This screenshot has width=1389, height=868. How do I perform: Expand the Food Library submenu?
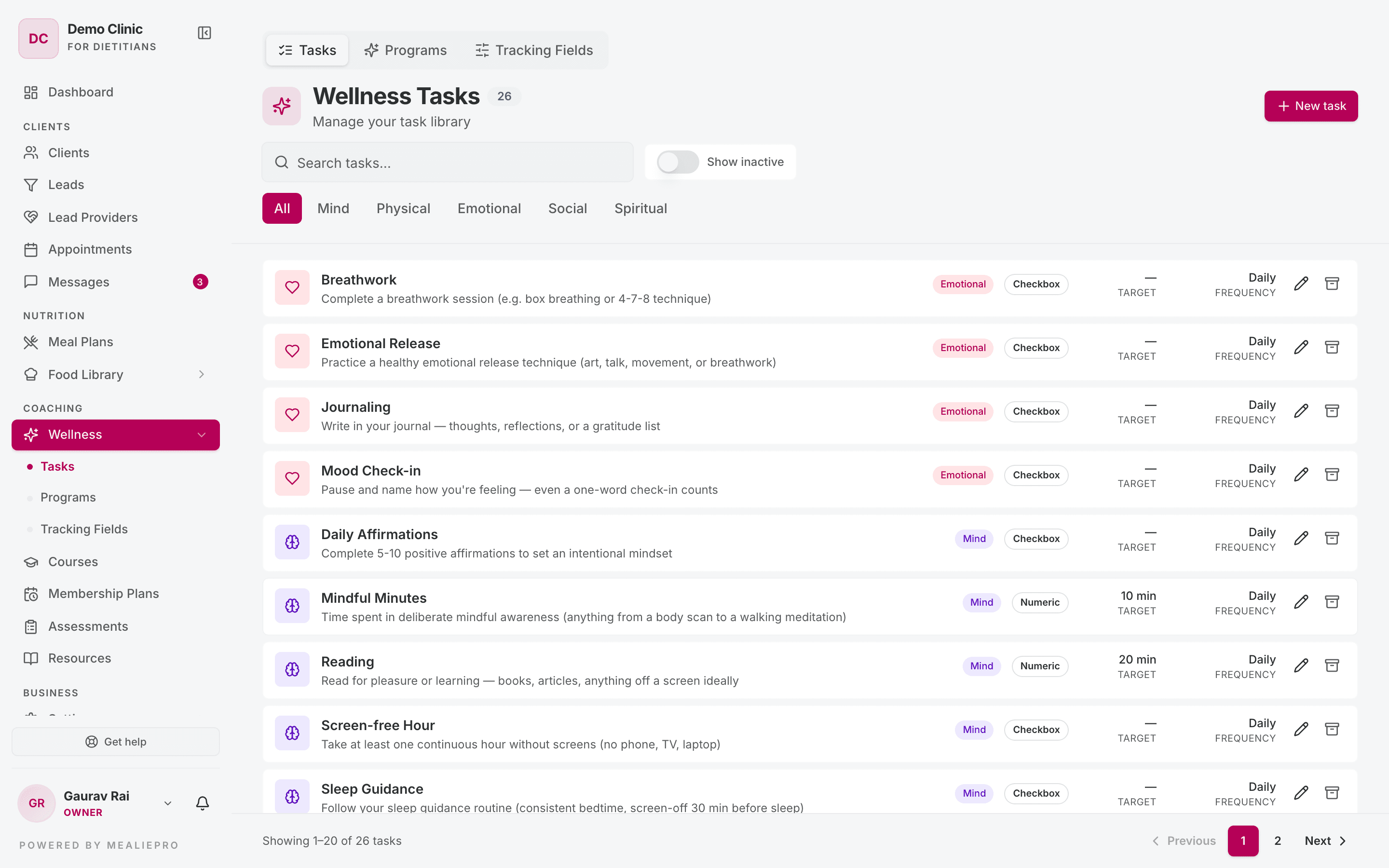(x=202, y=374)
